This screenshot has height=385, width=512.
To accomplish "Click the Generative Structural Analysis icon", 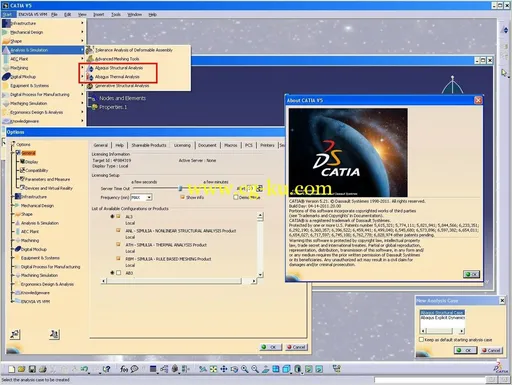I will pyautogui.click(x=90, y=86).
